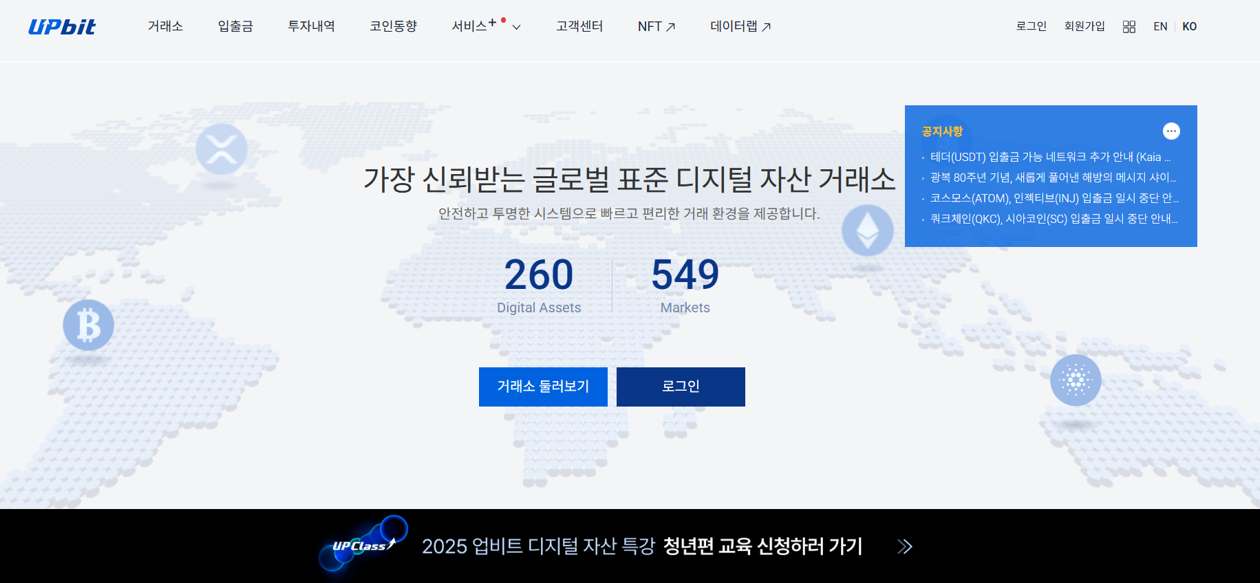Viewport: 1260px width, 583px height.
Task: Open the NFT external link
Action: pyautogui.click(x=656, y=26)
